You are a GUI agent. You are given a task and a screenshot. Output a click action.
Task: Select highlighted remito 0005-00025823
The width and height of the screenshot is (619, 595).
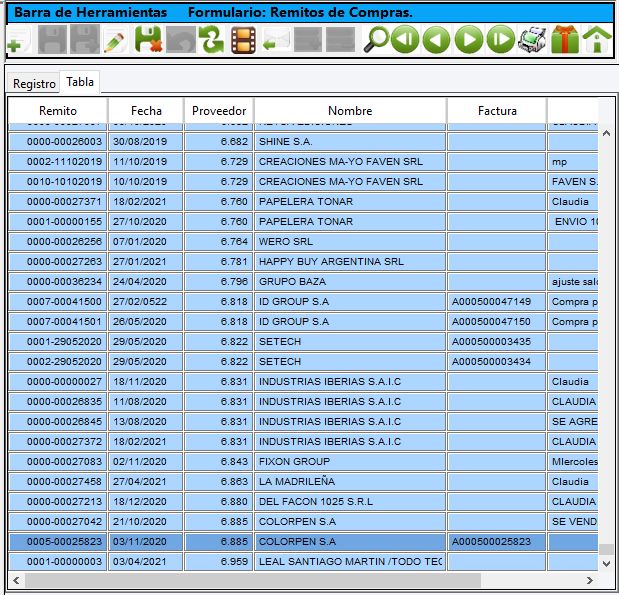(x=58, y=542)
